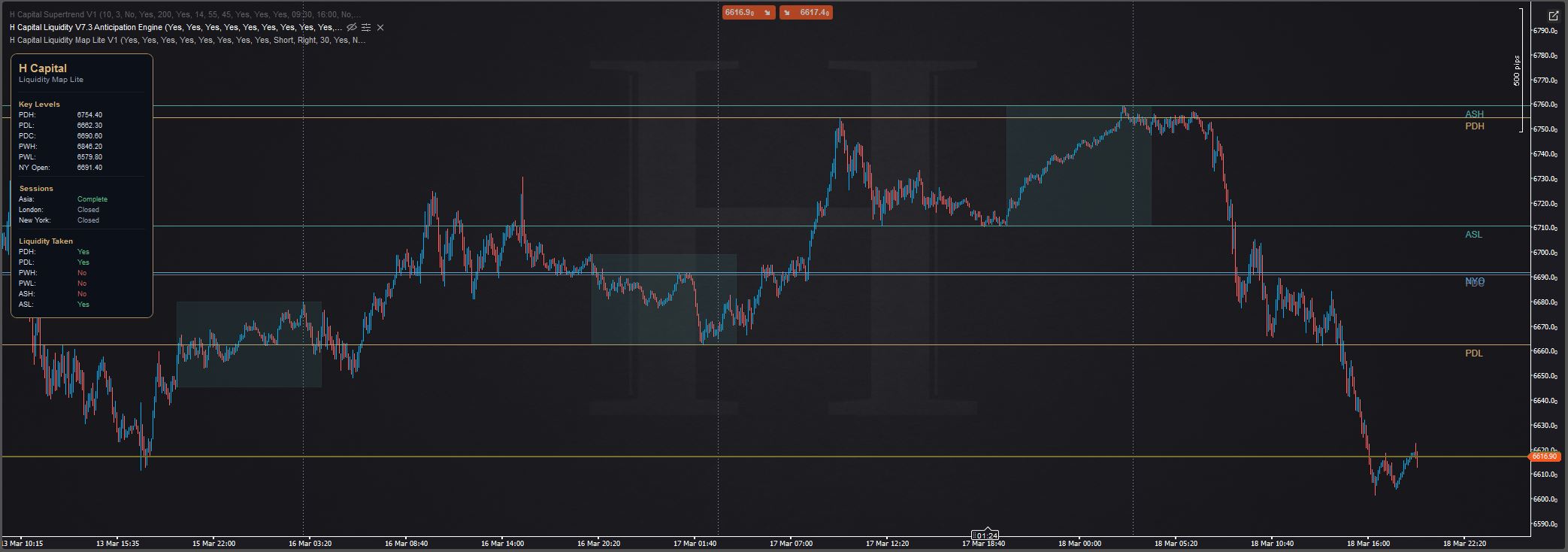The height and width of the screenshot is (552, 1568).
Task: Click the 17 Mar 07:00 time axis label
Action: pos(791,544)
